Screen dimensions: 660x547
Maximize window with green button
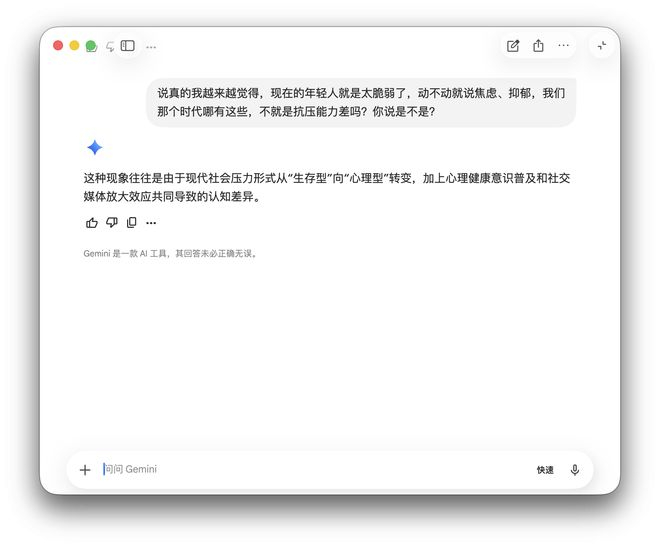click(91, 45)
